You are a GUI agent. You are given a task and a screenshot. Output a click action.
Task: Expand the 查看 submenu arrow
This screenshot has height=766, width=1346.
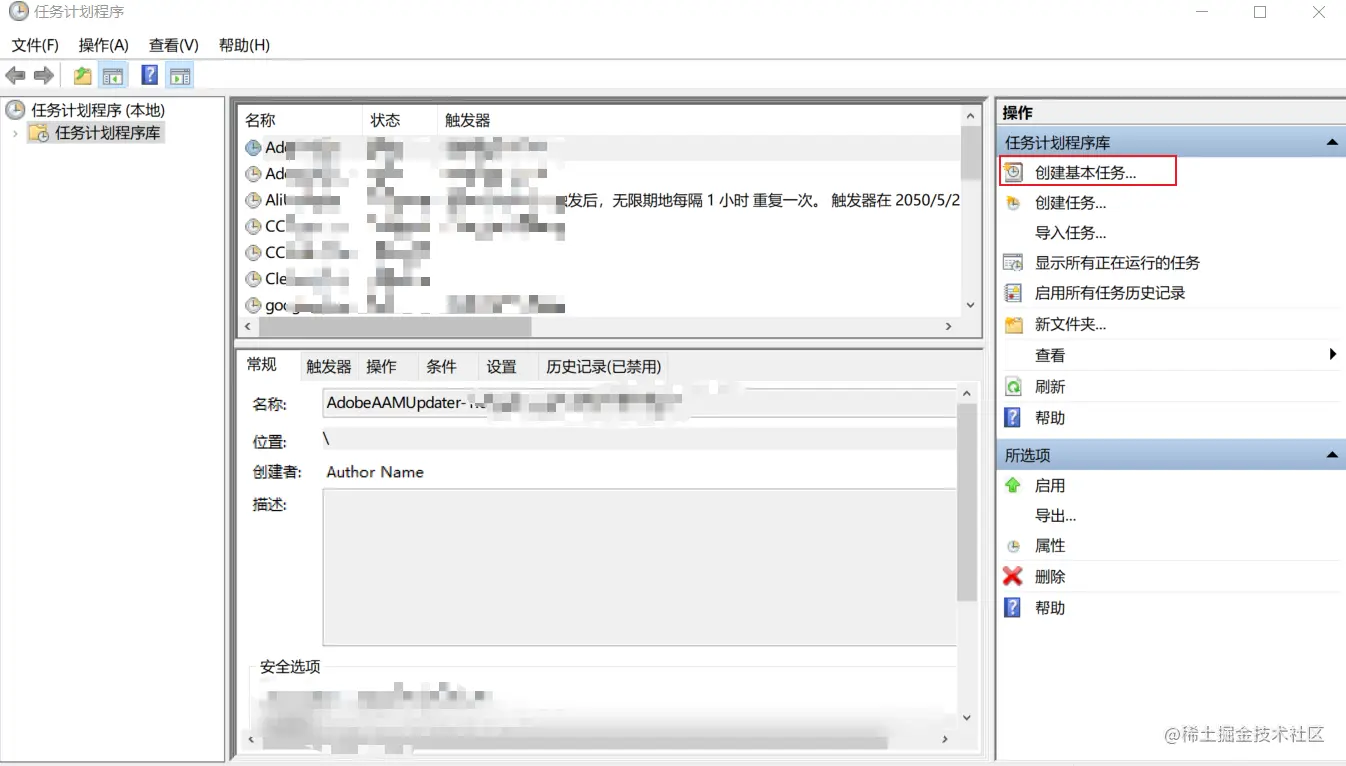(x=1333, y=354)
